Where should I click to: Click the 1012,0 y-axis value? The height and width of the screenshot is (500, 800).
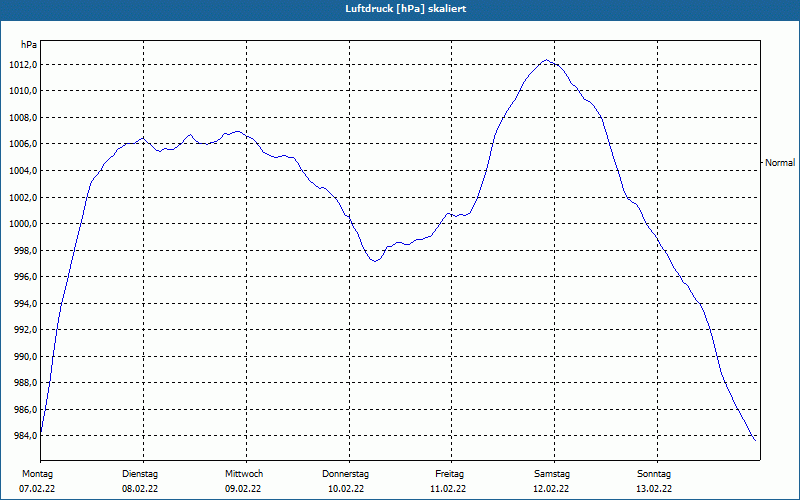pos(23,64)
